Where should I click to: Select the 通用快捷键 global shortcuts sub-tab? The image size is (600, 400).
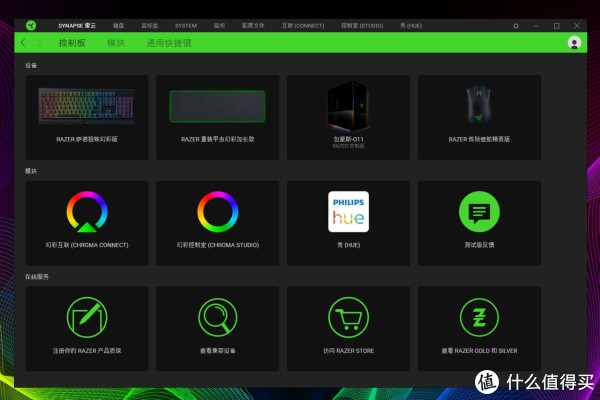(169, 43)
